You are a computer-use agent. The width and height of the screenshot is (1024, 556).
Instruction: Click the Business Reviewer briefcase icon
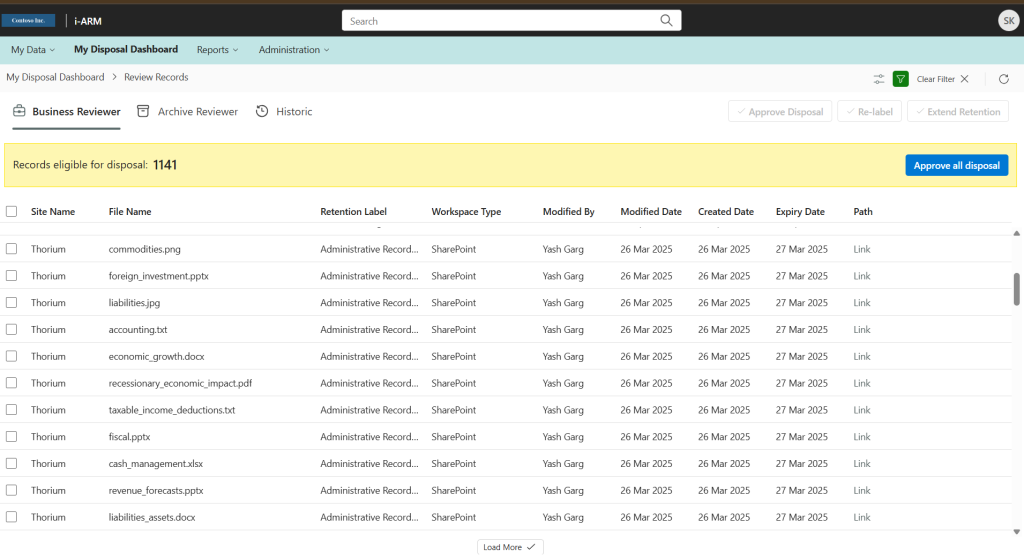point(19,111)
